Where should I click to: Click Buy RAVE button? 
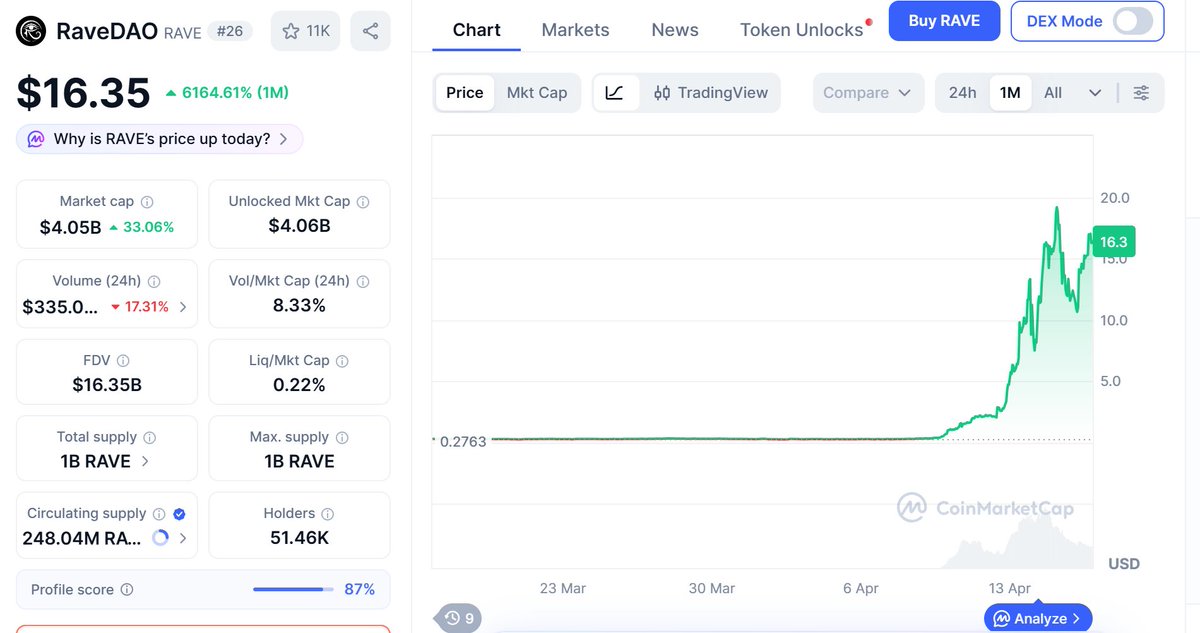coord(945,21)
